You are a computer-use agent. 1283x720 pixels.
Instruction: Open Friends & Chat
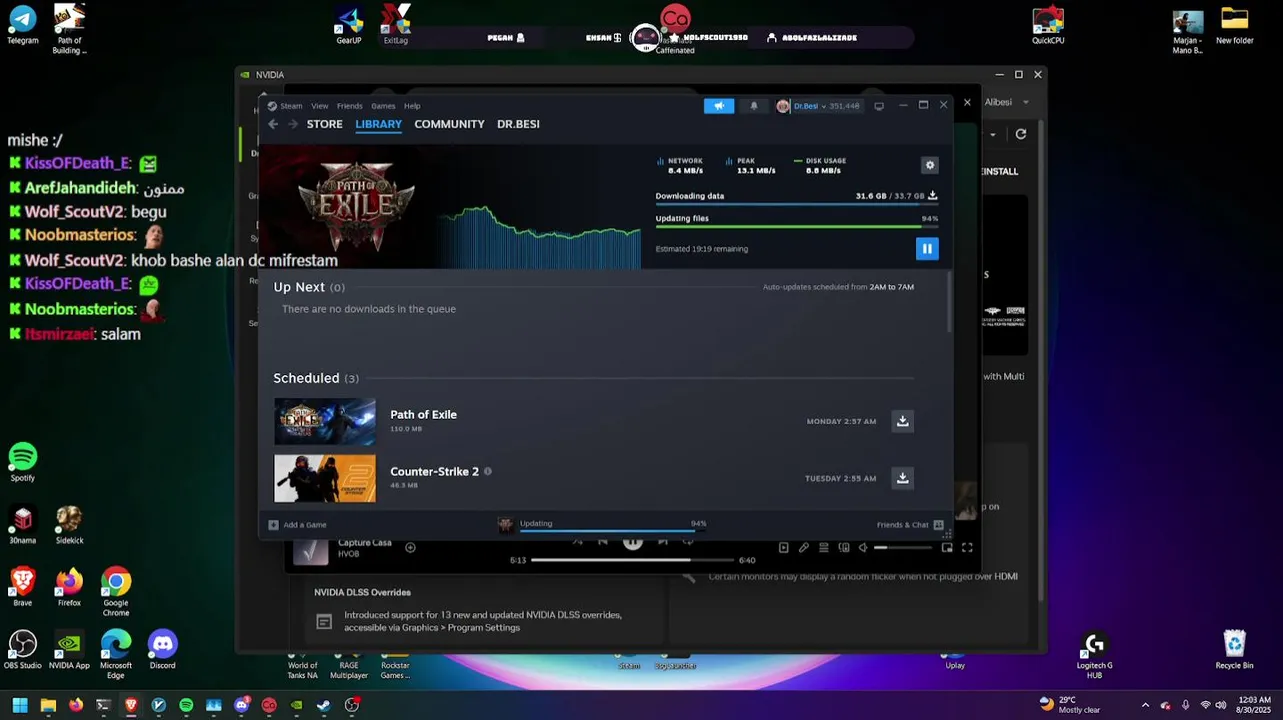pos(910,525)
